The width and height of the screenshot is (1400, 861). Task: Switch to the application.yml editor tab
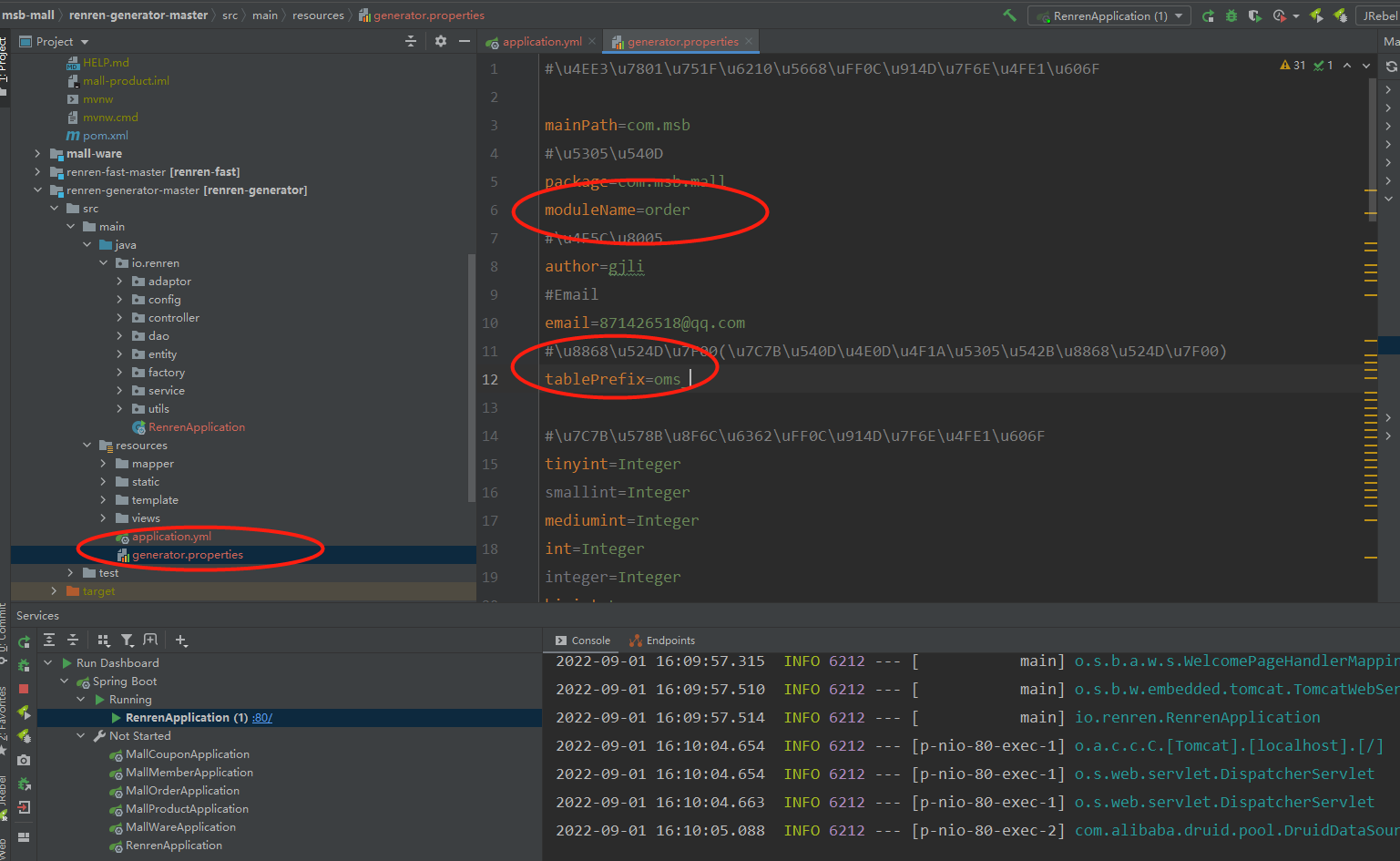542,42
